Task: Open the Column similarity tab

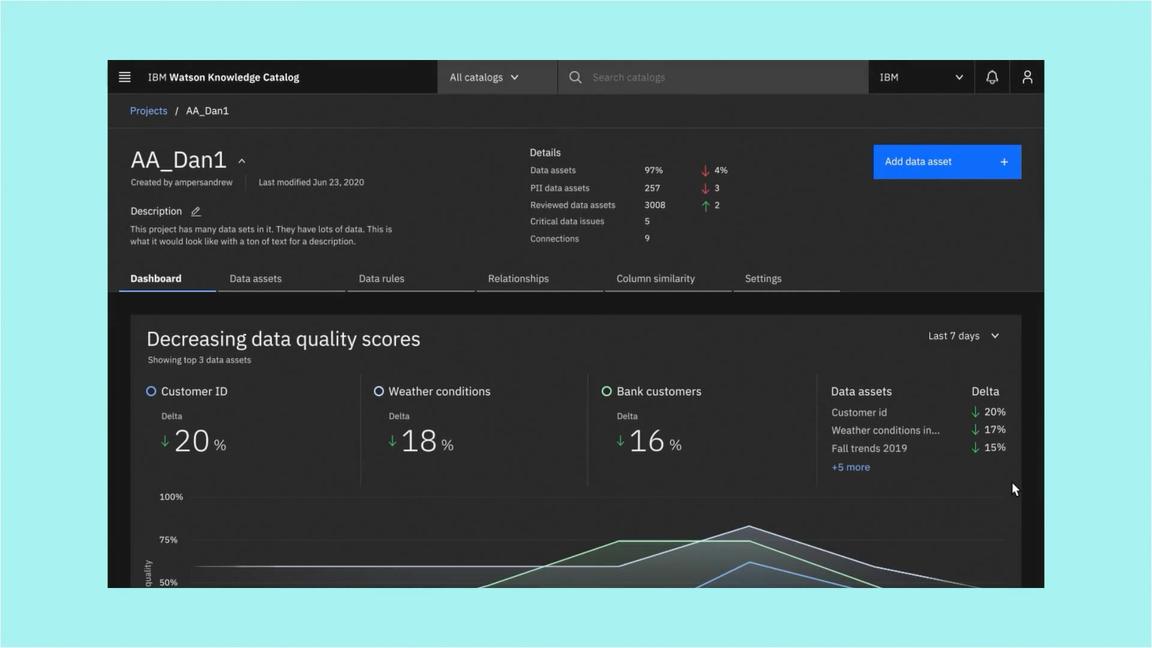Action: (655, 279)
